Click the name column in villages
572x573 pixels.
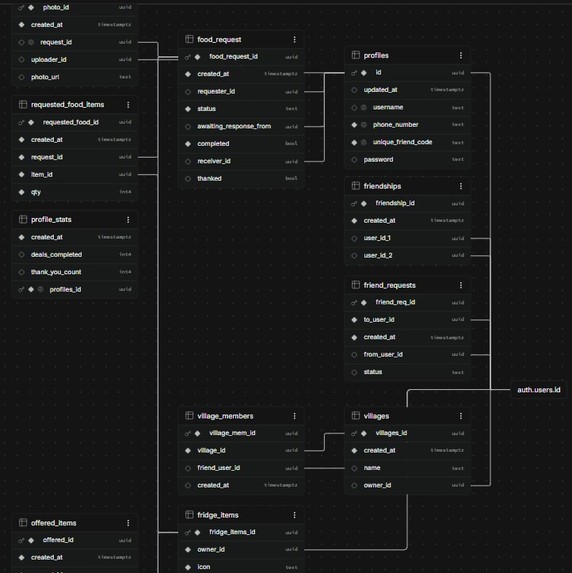408,468
